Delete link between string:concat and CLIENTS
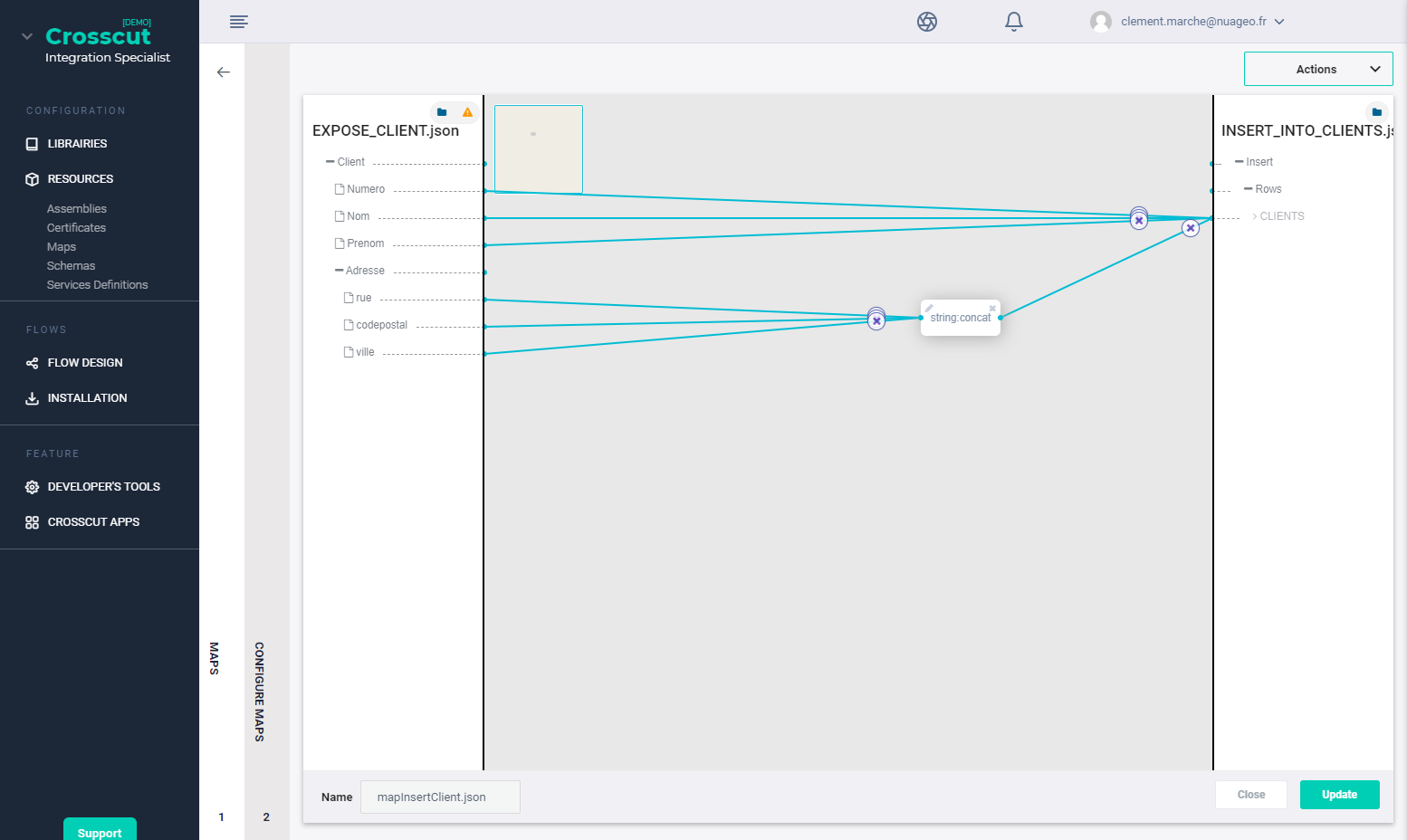This screenshot has height=840, width=1407. coord(1191,228)
